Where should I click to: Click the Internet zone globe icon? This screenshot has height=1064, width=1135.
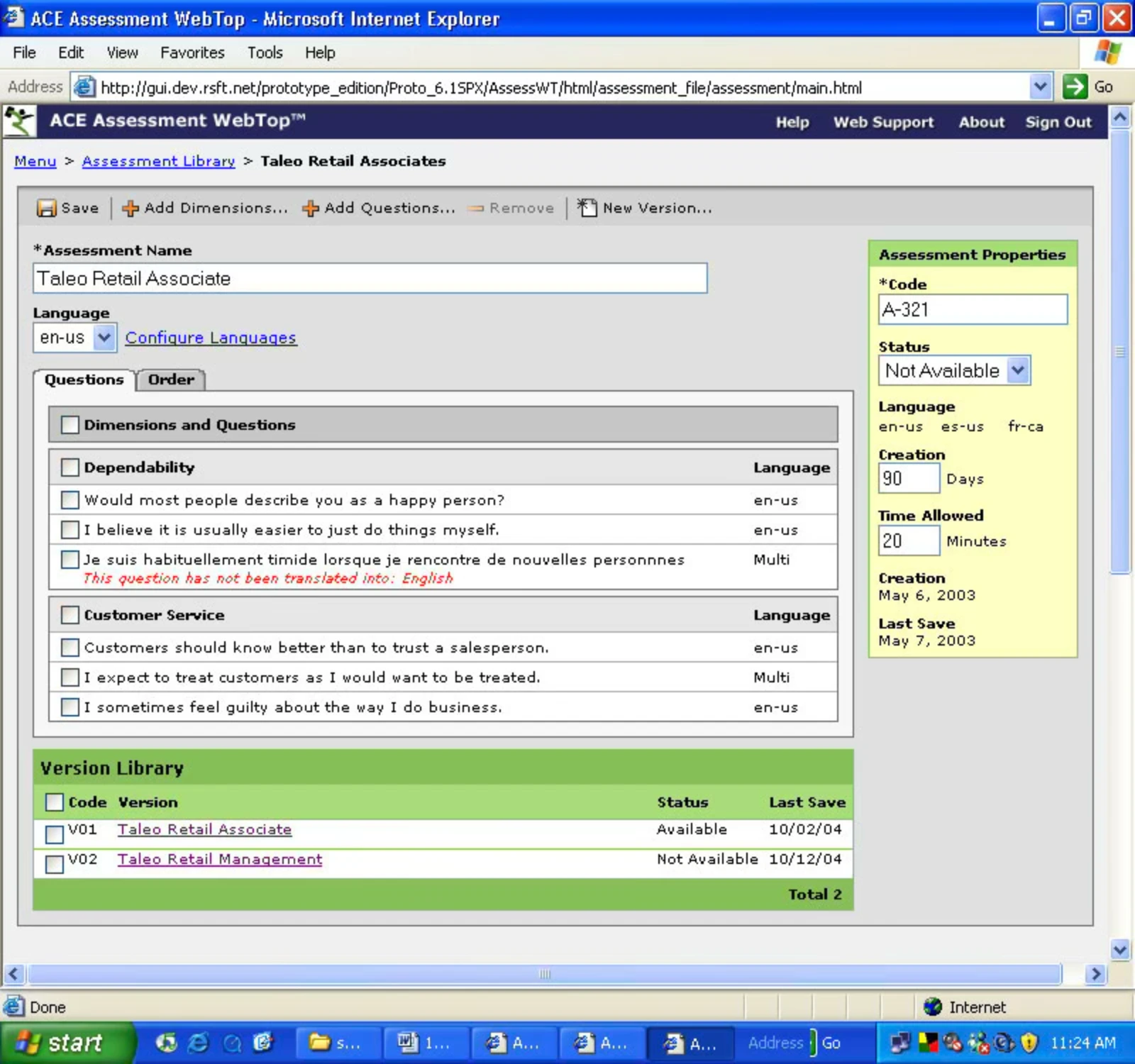point(933,1007)
